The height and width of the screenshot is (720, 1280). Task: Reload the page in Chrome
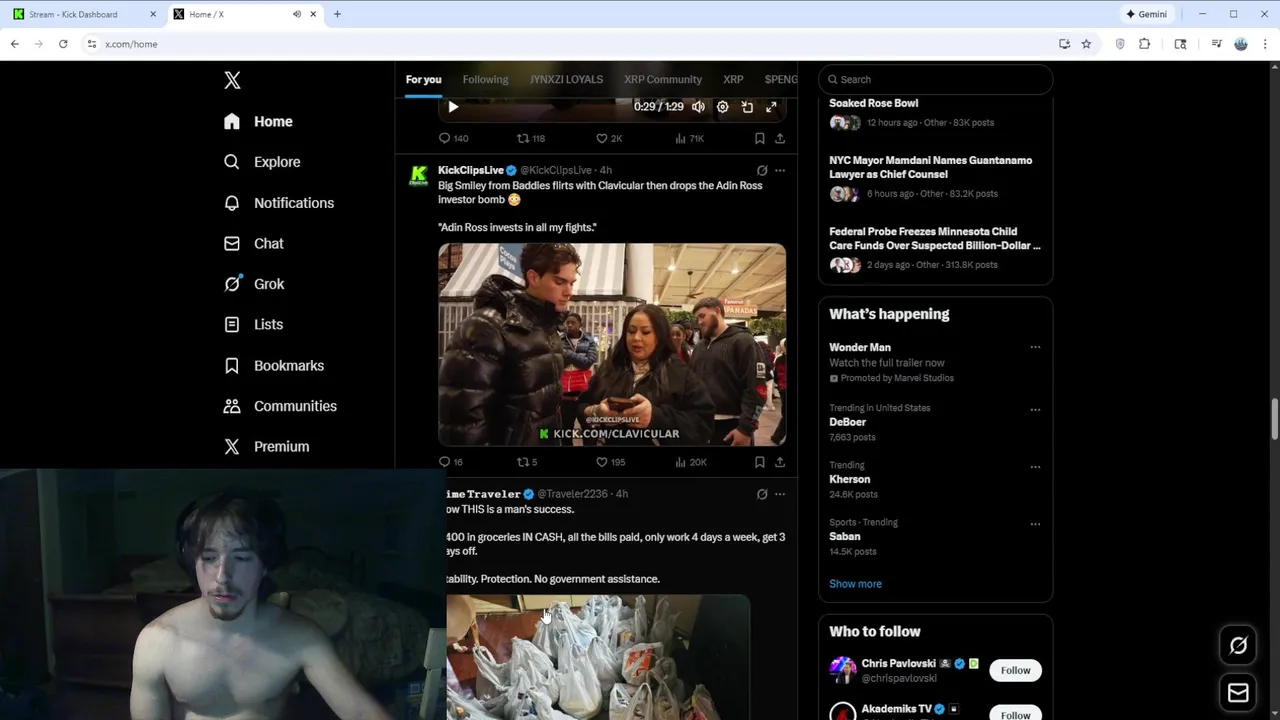click(x=63, y=44)
